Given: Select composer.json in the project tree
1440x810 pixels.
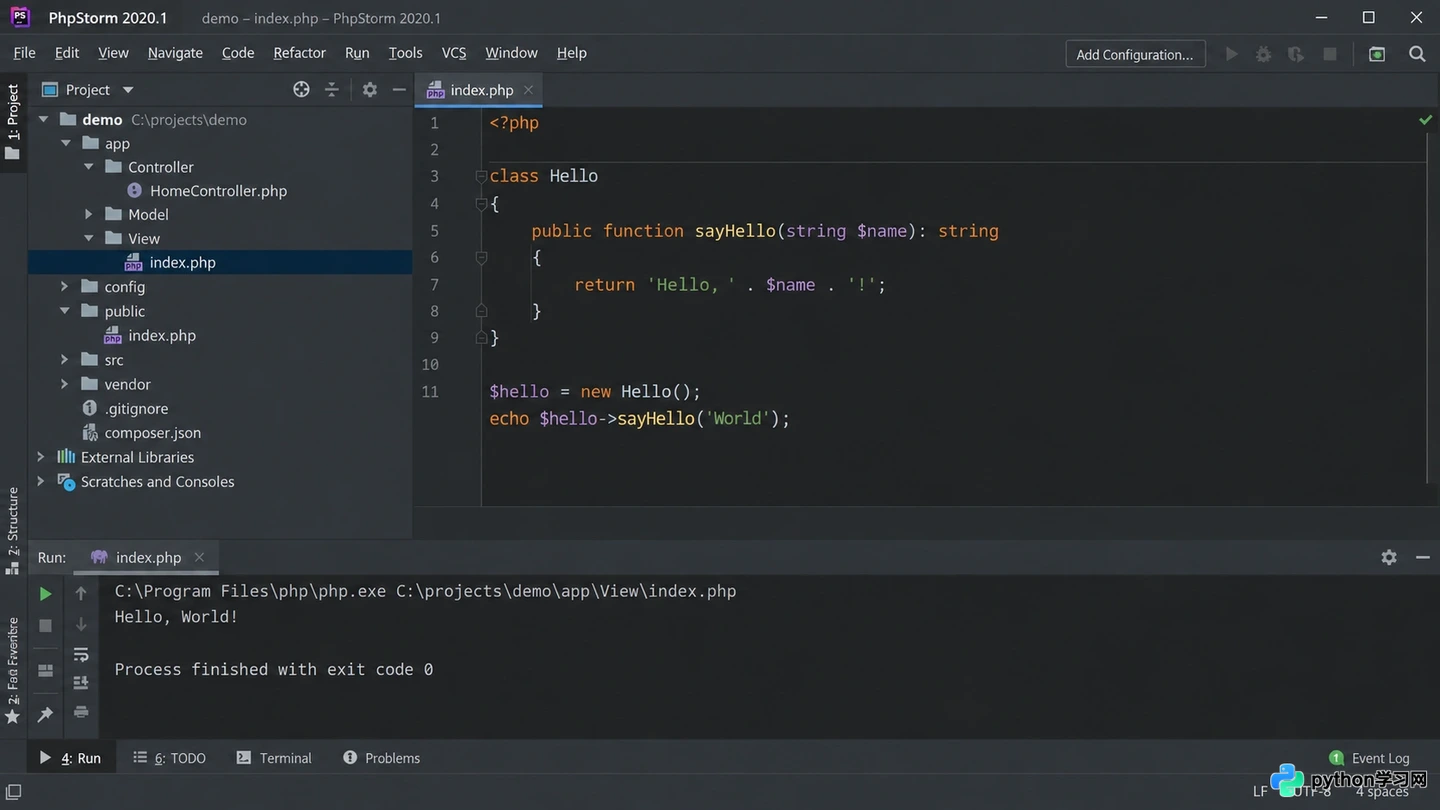Looking at the screenshot, I should tap(153, 433).
